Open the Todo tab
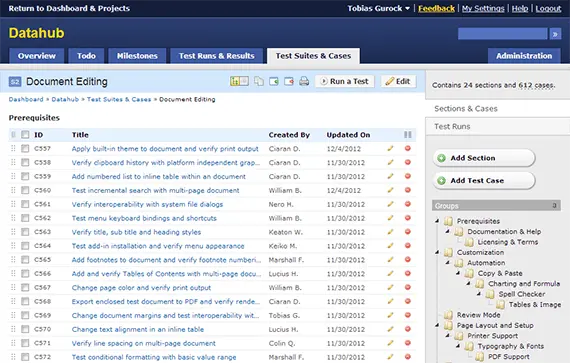 point(86,56)
